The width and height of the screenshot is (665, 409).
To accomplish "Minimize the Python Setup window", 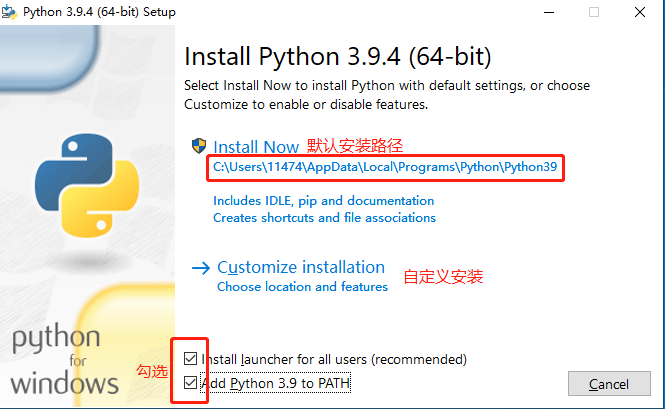I will (x=549, y=12).
